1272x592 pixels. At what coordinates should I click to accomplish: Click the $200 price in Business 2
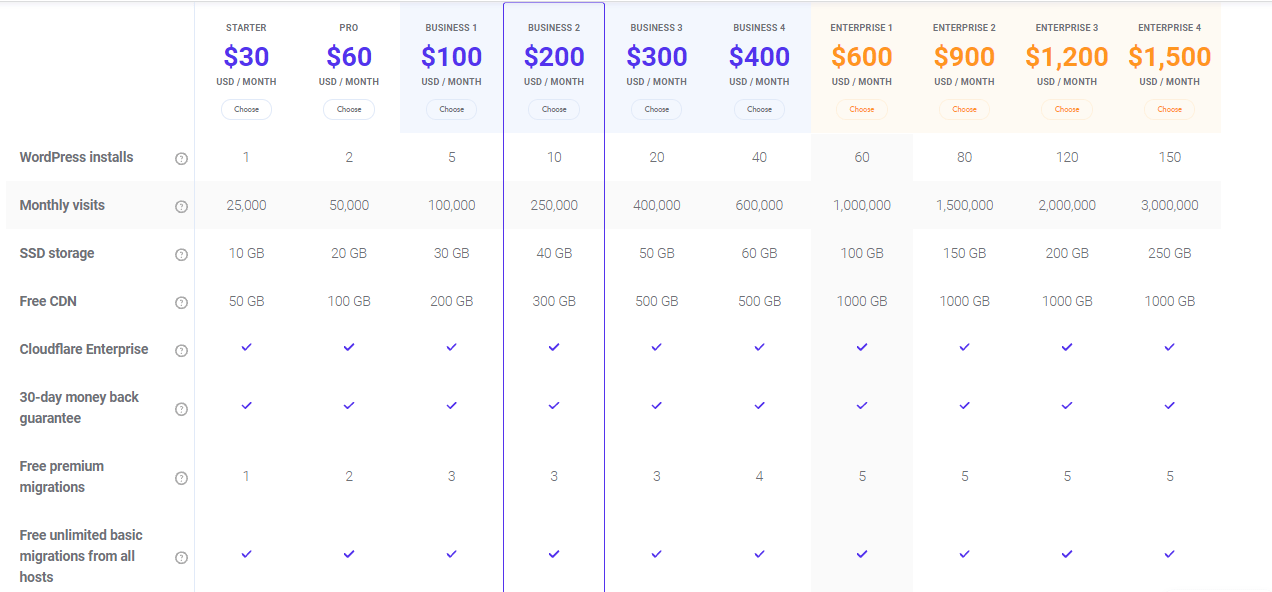pyautogui.click(x=554, y=56)
